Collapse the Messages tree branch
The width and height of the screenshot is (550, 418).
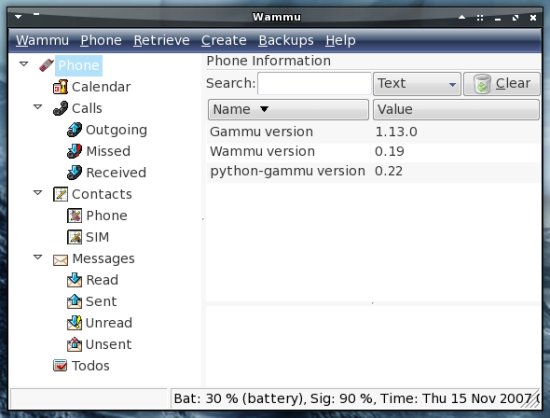tap(38, 257)
